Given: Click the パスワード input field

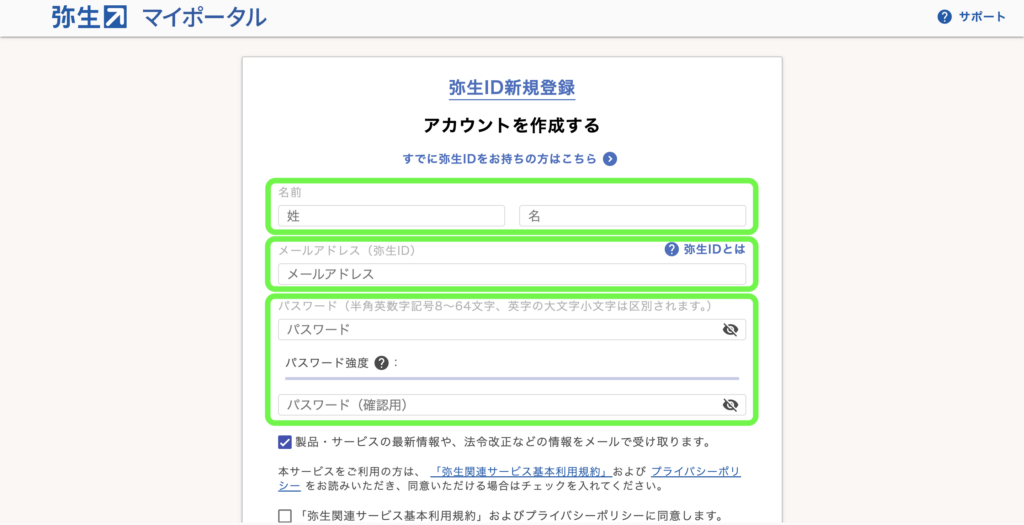Looking at the screenshot, I should [512, 330].
